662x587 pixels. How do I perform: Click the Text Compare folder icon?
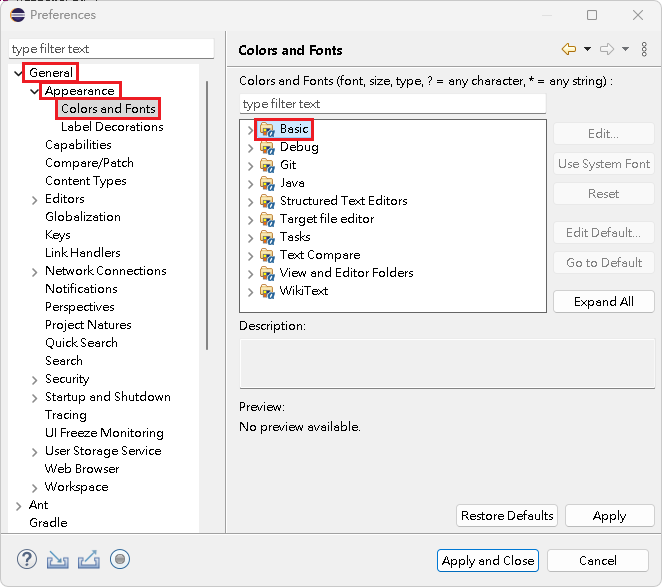(x=267, y=255)
